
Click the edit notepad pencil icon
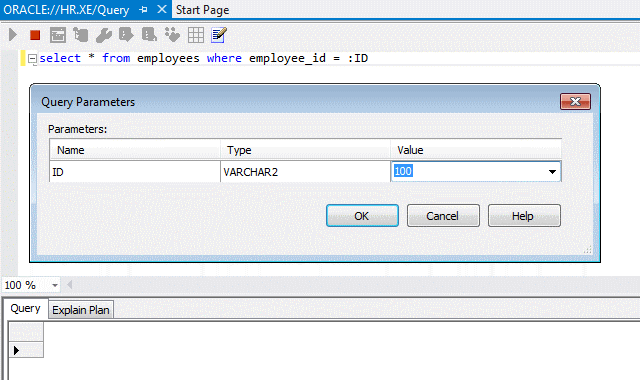219,35
